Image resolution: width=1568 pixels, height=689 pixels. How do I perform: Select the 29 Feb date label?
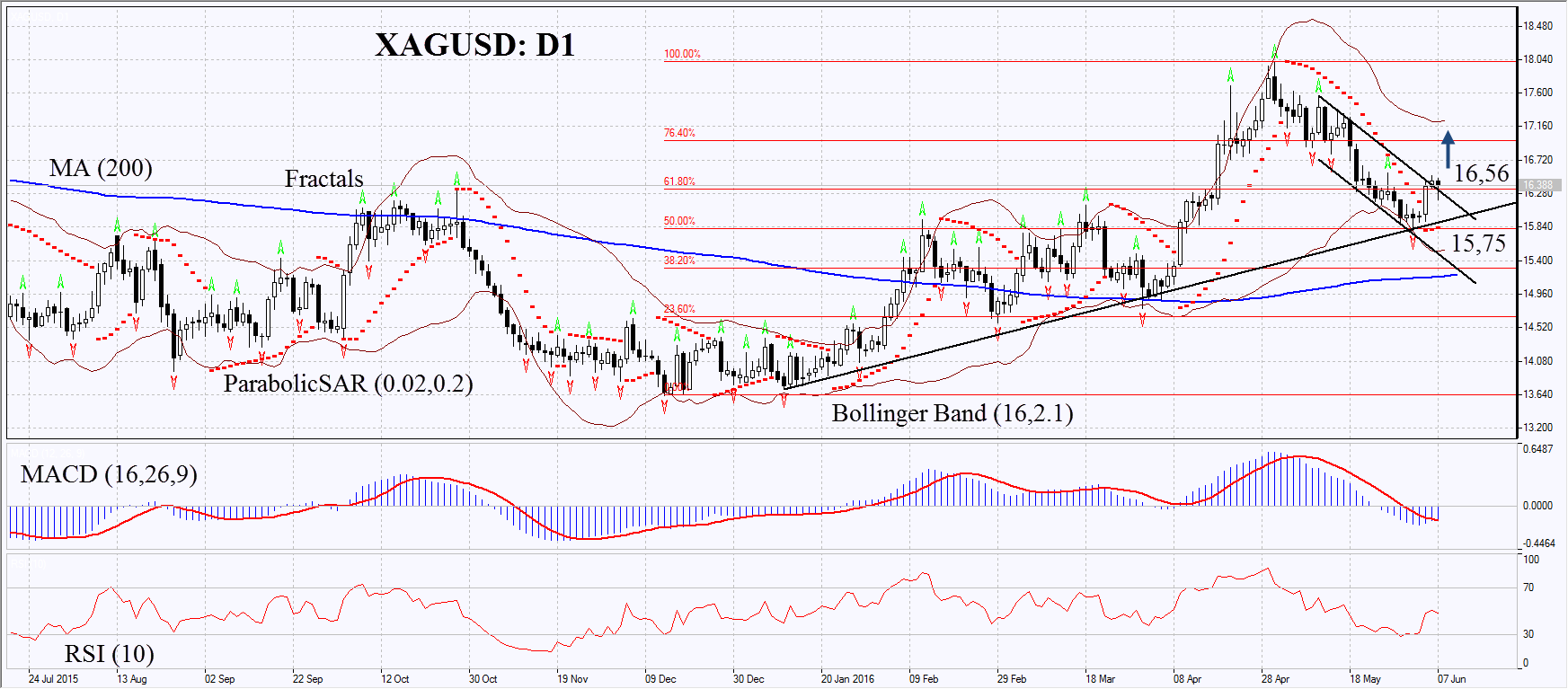coord(1011,679)
